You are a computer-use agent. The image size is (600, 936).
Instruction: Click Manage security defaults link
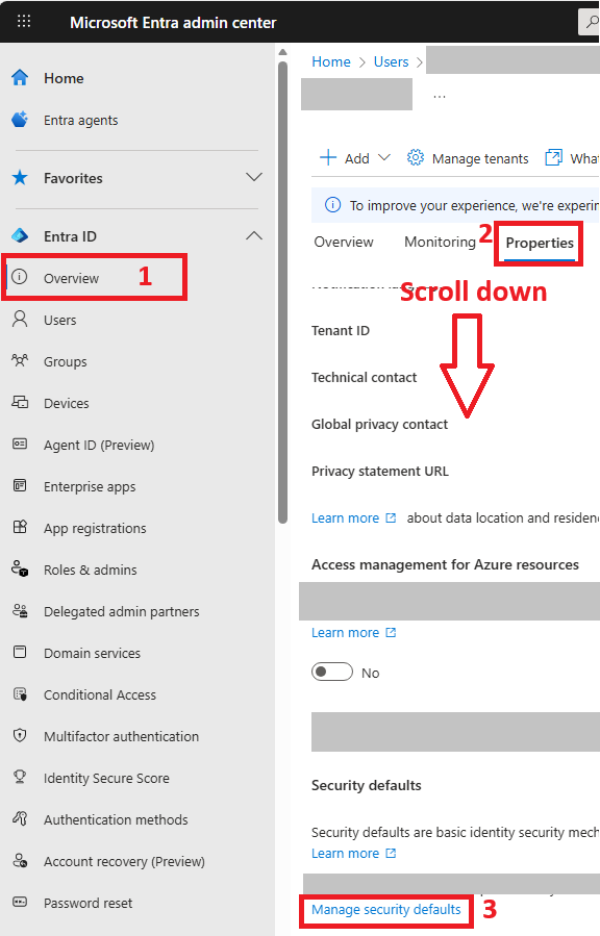click(386, 909)
